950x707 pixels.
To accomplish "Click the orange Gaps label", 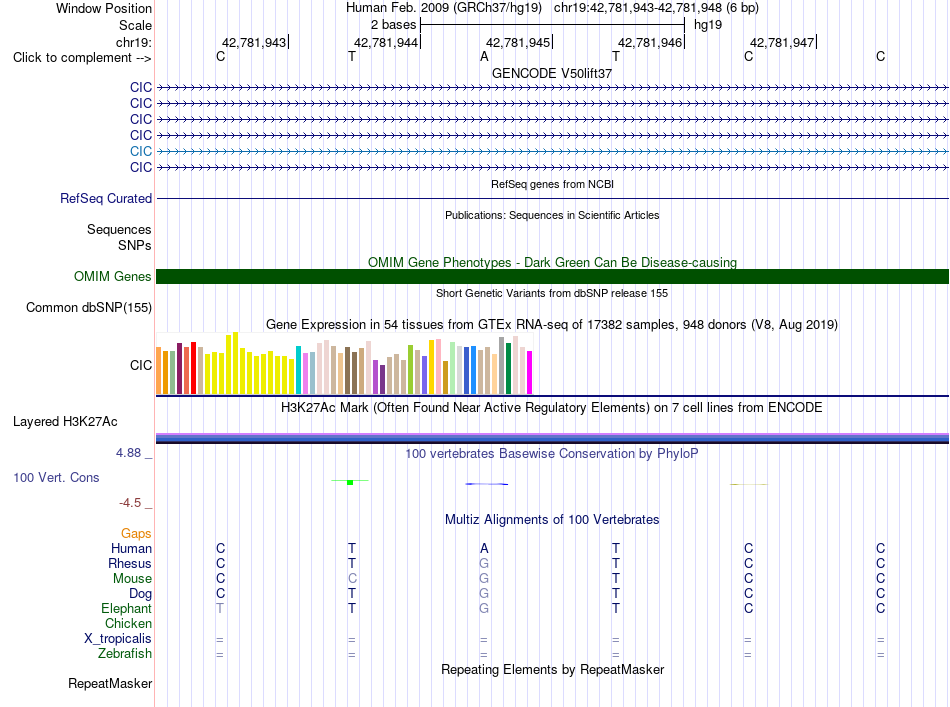I will [x=136, y=533].
